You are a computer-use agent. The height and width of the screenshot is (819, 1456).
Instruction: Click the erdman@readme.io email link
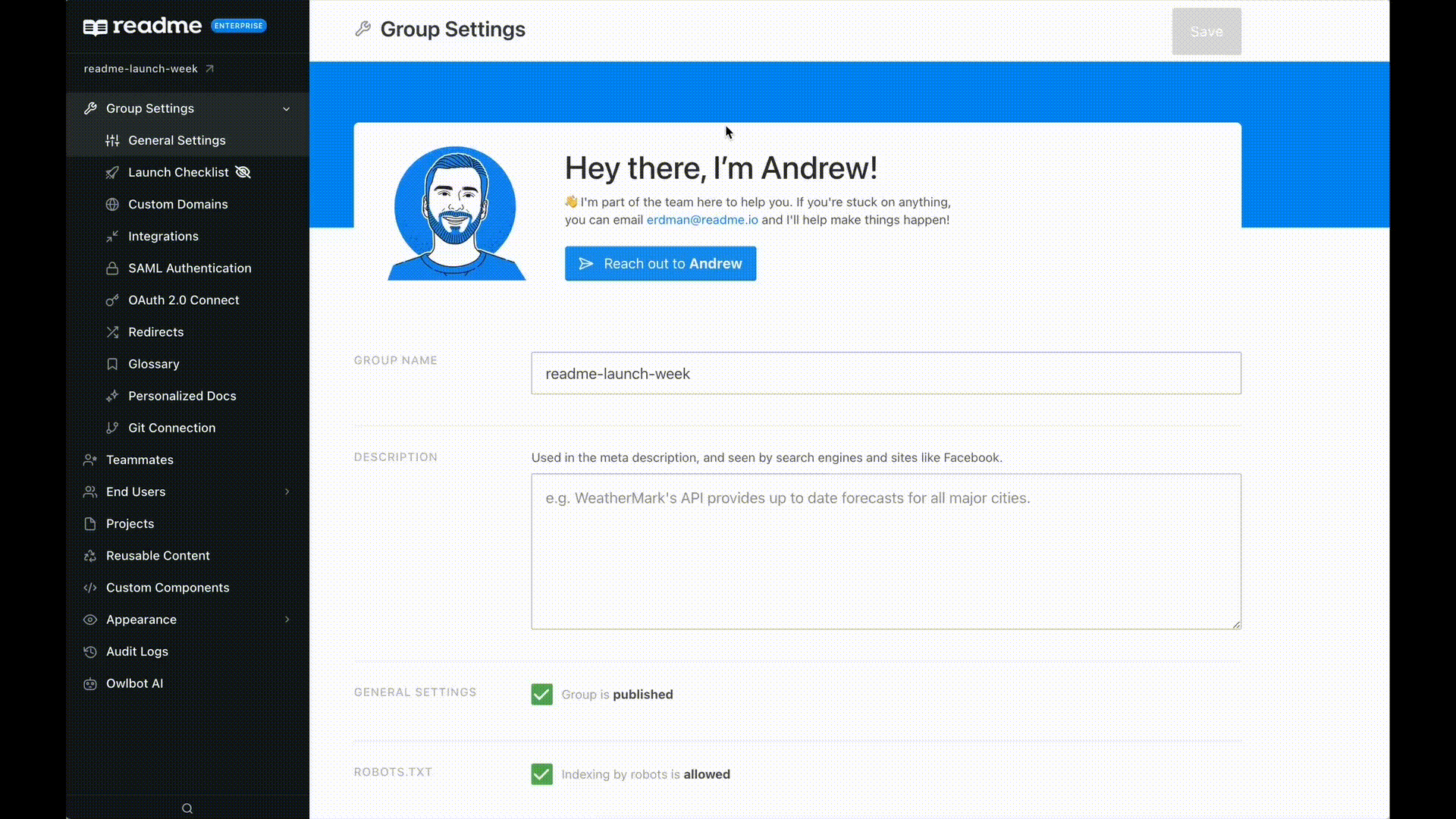702,220
